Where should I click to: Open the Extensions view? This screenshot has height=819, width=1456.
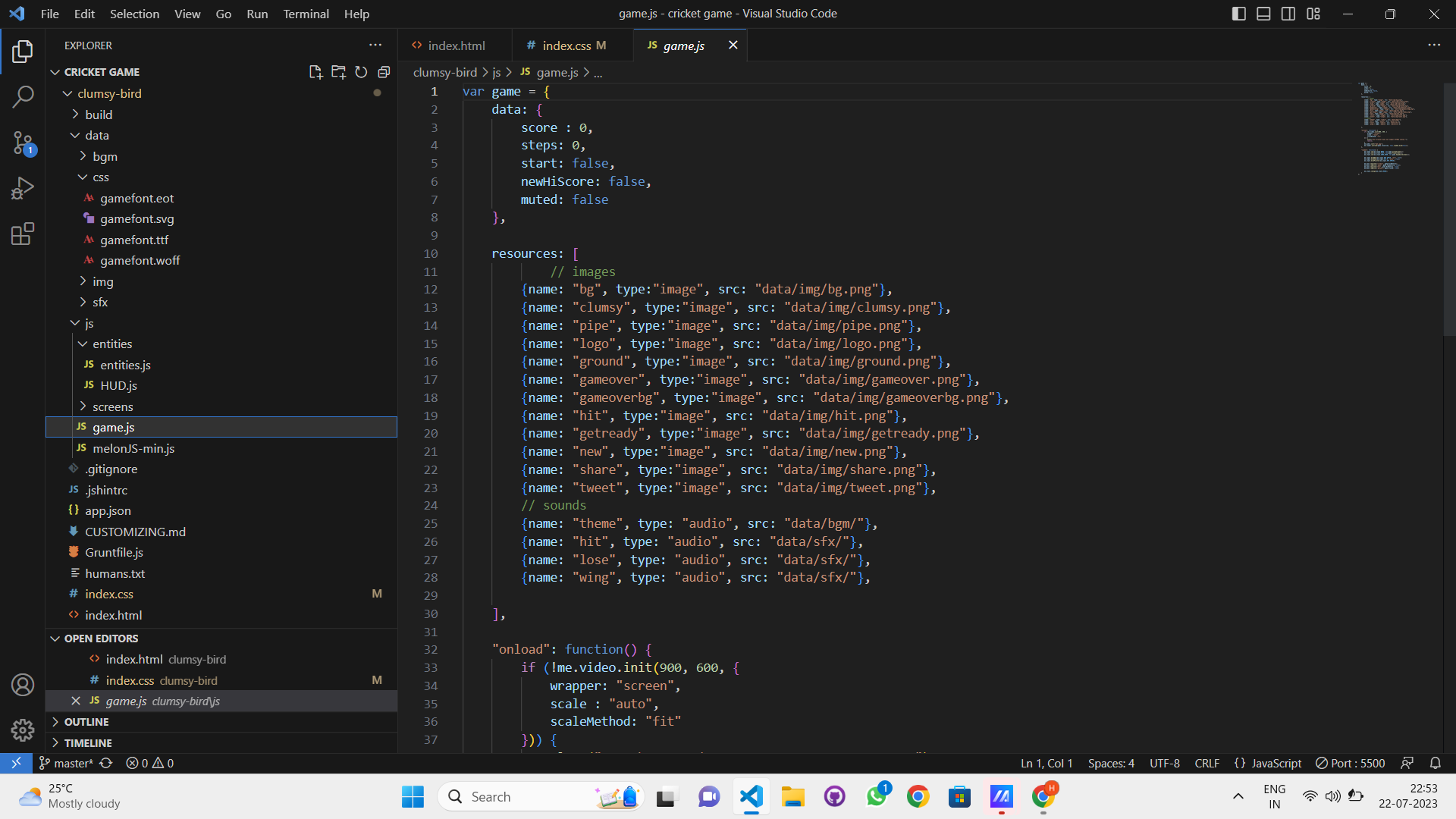(x=23, y=234)
